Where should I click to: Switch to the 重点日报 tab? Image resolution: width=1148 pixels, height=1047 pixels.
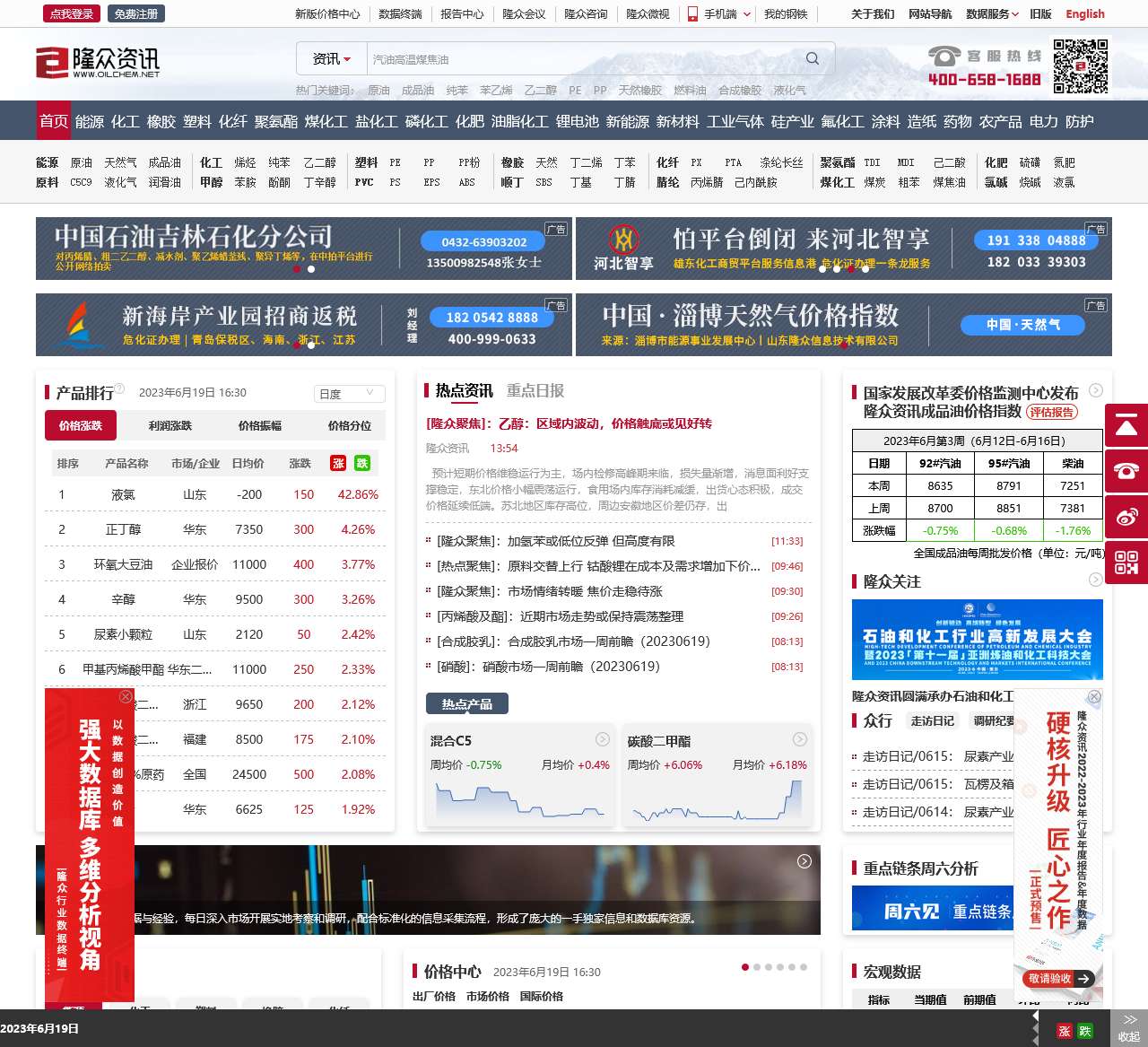[x=535, y=390]
